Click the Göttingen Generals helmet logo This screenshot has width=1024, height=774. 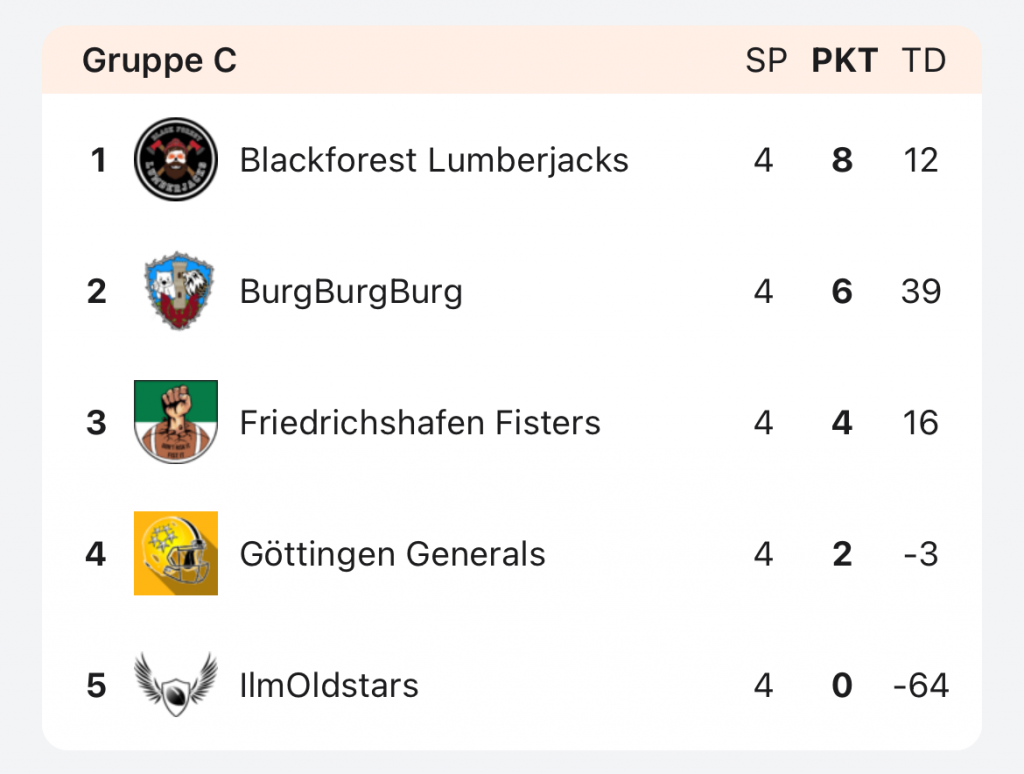(x=175, y=553)
